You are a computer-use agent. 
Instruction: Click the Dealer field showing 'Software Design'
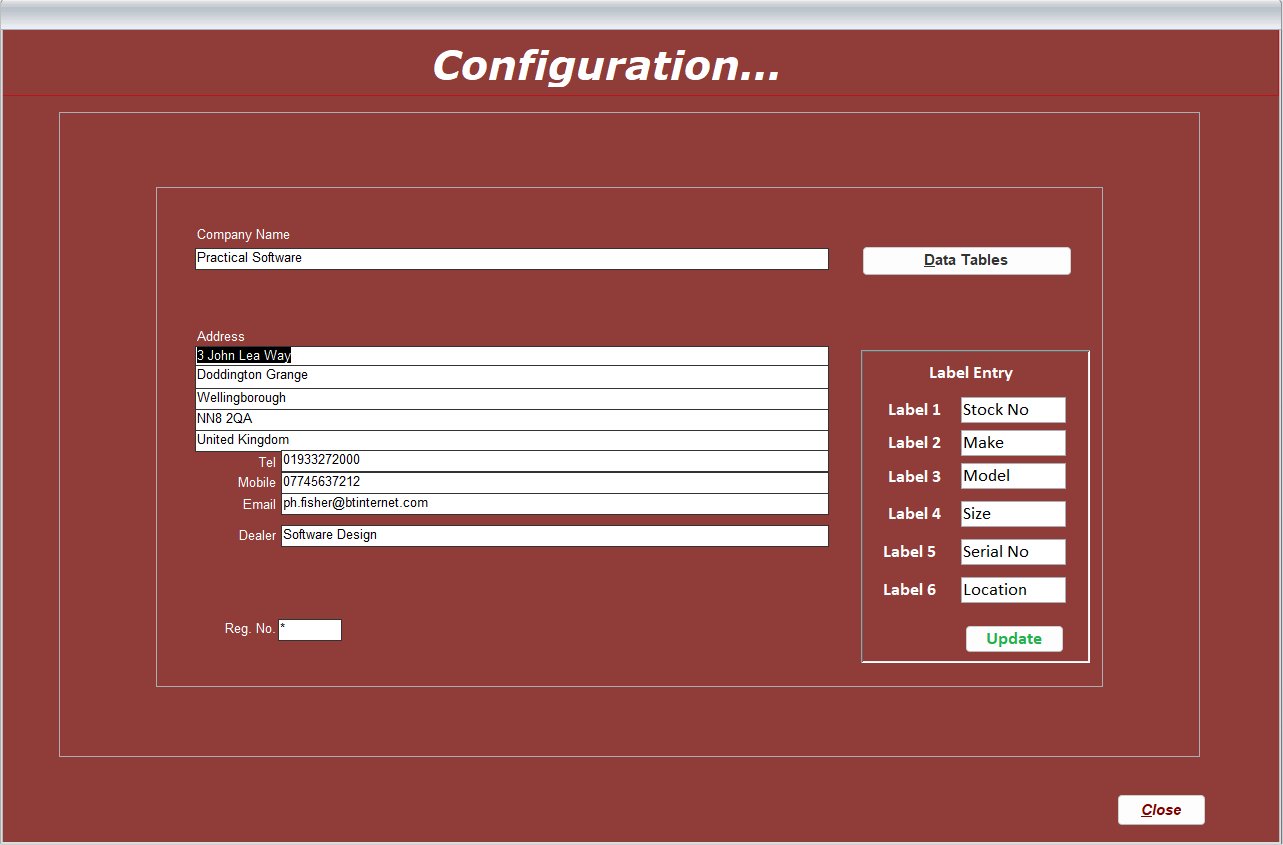coord(554,535)
